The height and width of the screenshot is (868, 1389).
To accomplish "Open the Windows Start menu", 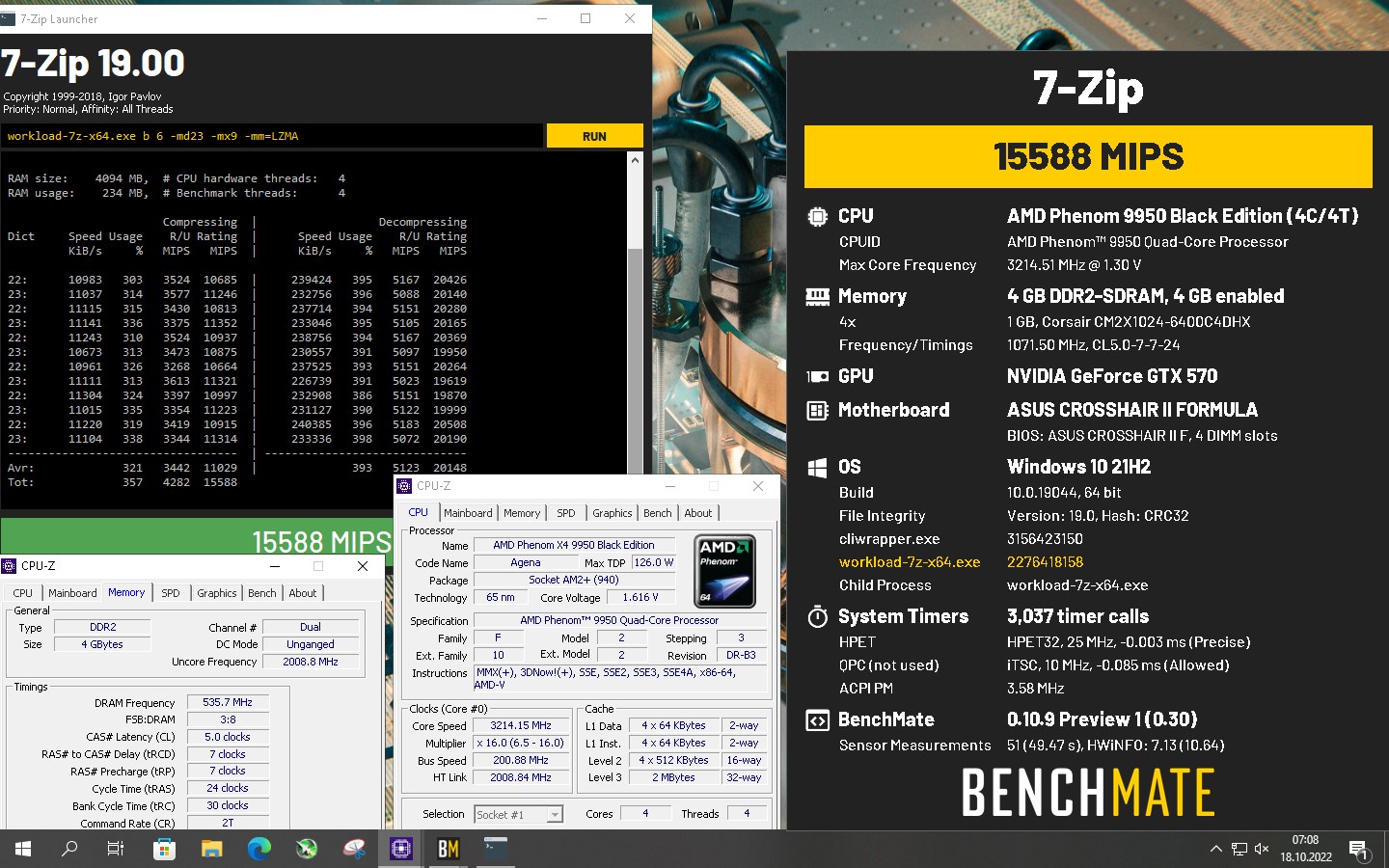I will coord(23,849).
